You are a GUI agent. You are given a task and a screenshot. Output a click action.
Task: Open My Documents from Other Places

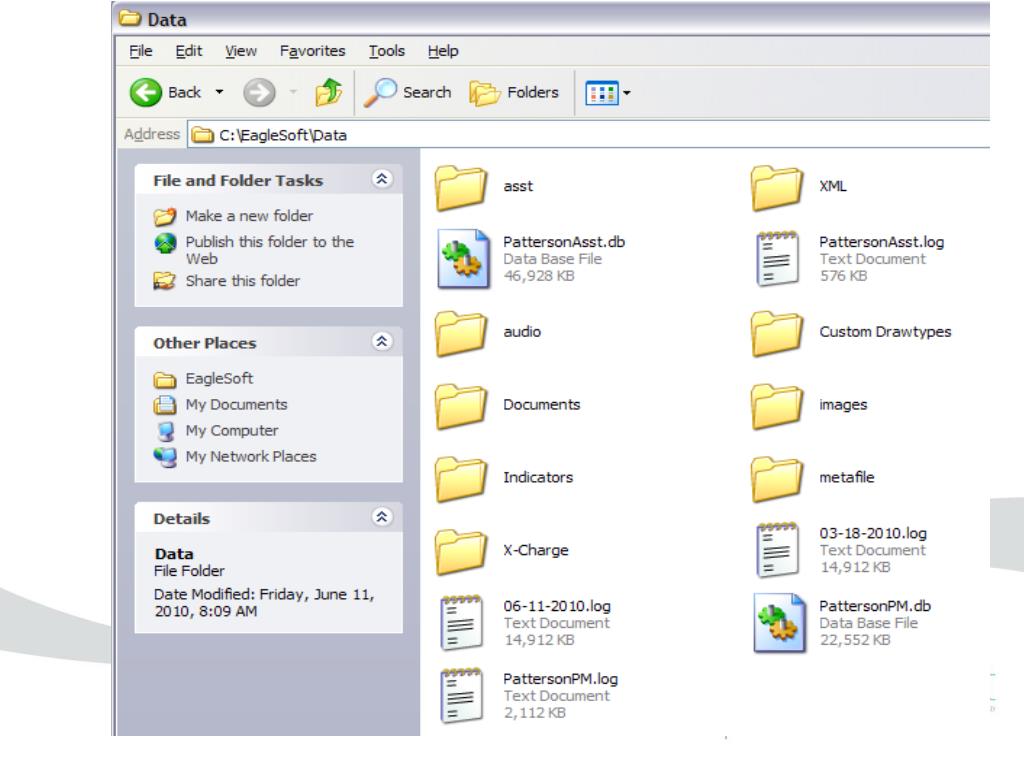click(x=236, y=404)
